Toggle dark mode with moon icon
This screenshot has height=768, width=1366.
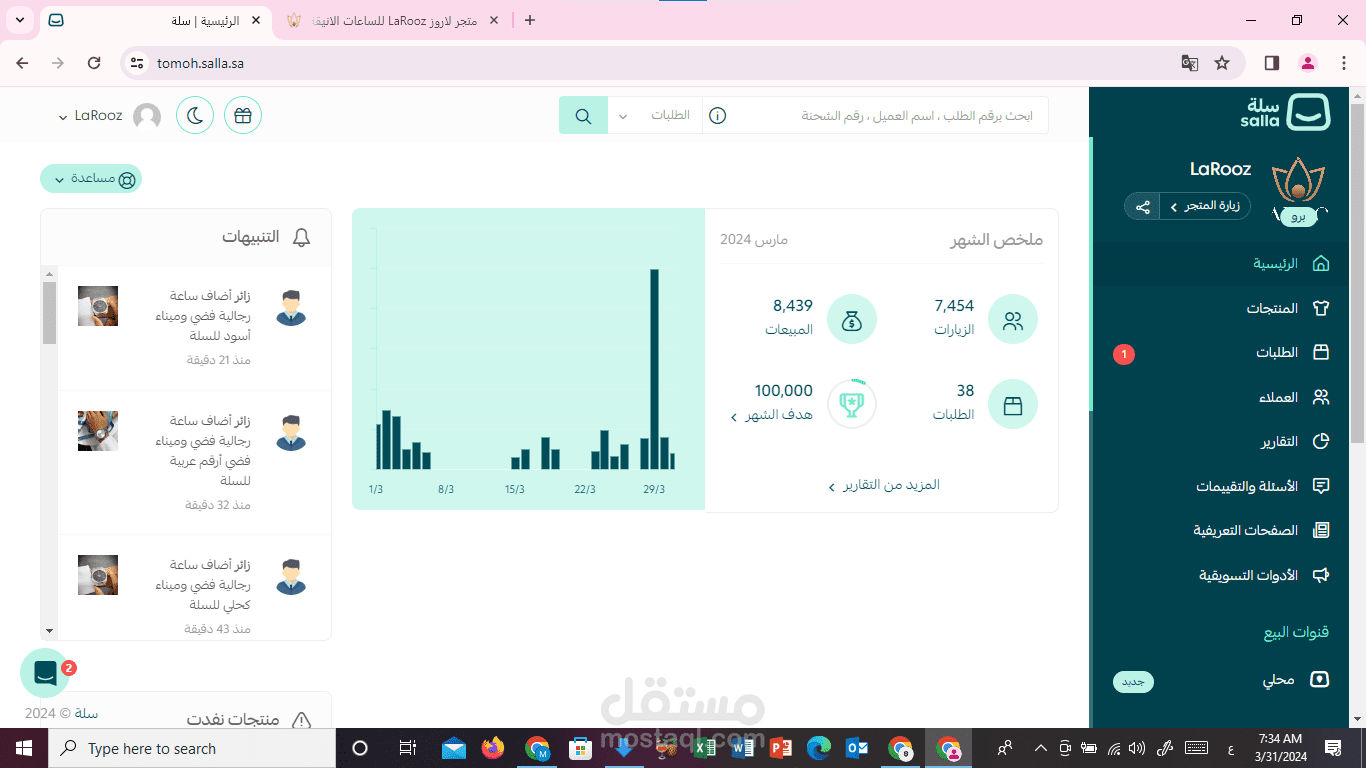[x=195, y=115]
